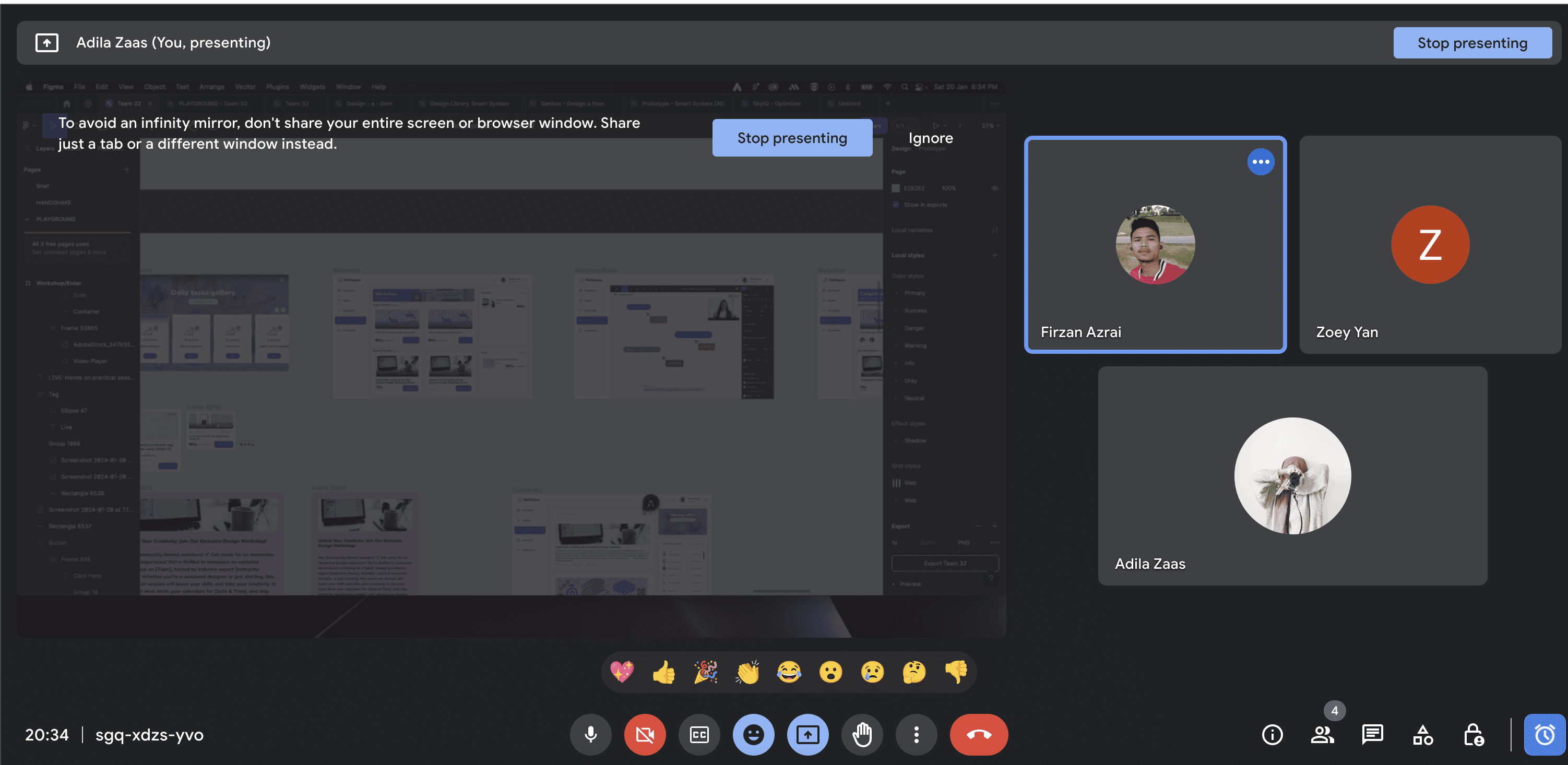The image size is (1568, 765).
Task: Mute the microphone
Action: point(590,734)
